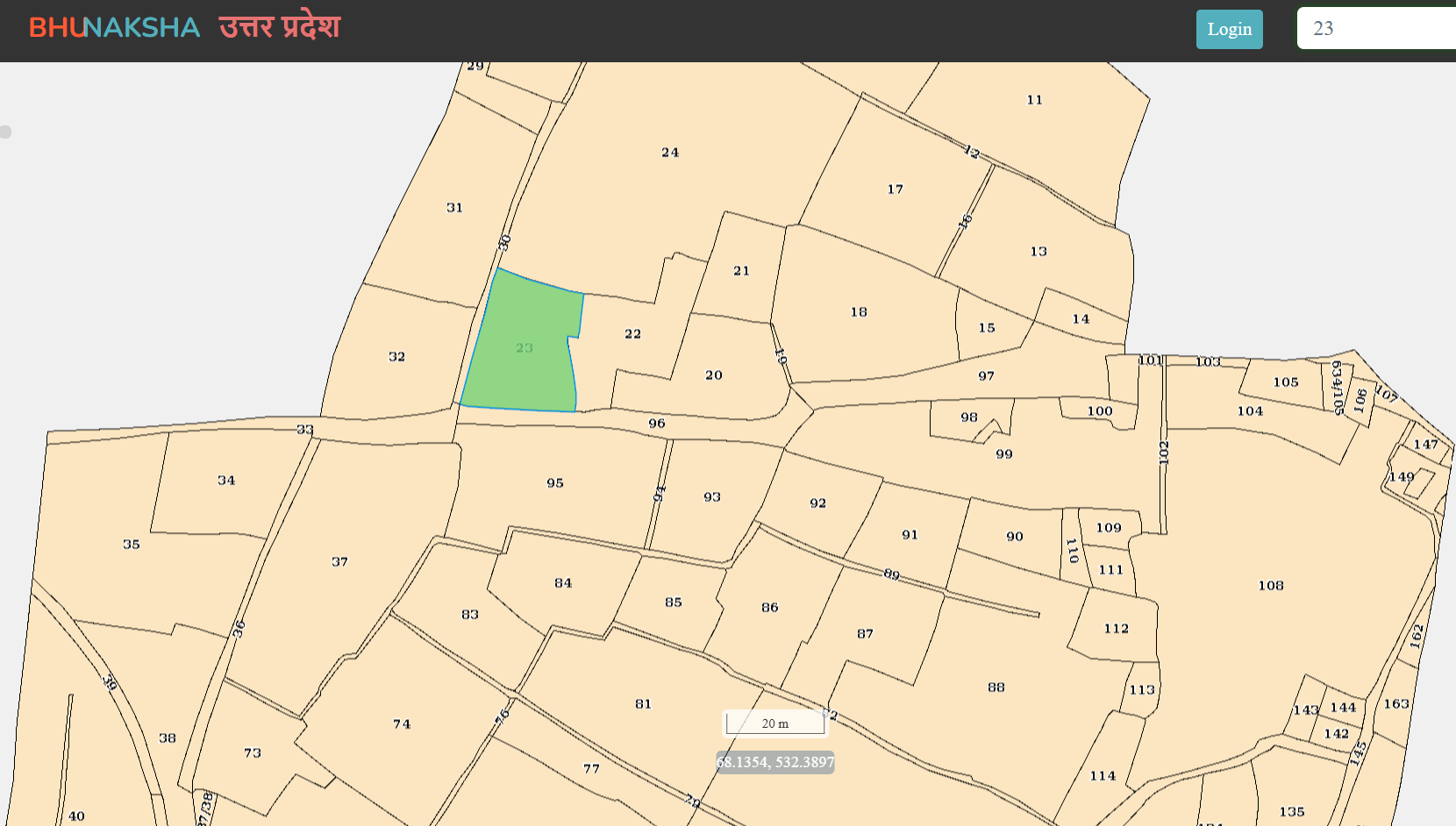Screen dimensions: 1456x826
Task: Click the map coordinates readout
Action: 775,762
